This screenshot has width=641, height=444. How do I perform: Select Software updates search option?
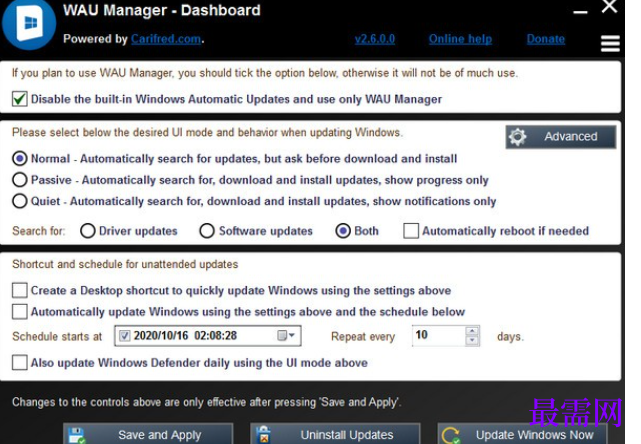click(x=207, y=231)
